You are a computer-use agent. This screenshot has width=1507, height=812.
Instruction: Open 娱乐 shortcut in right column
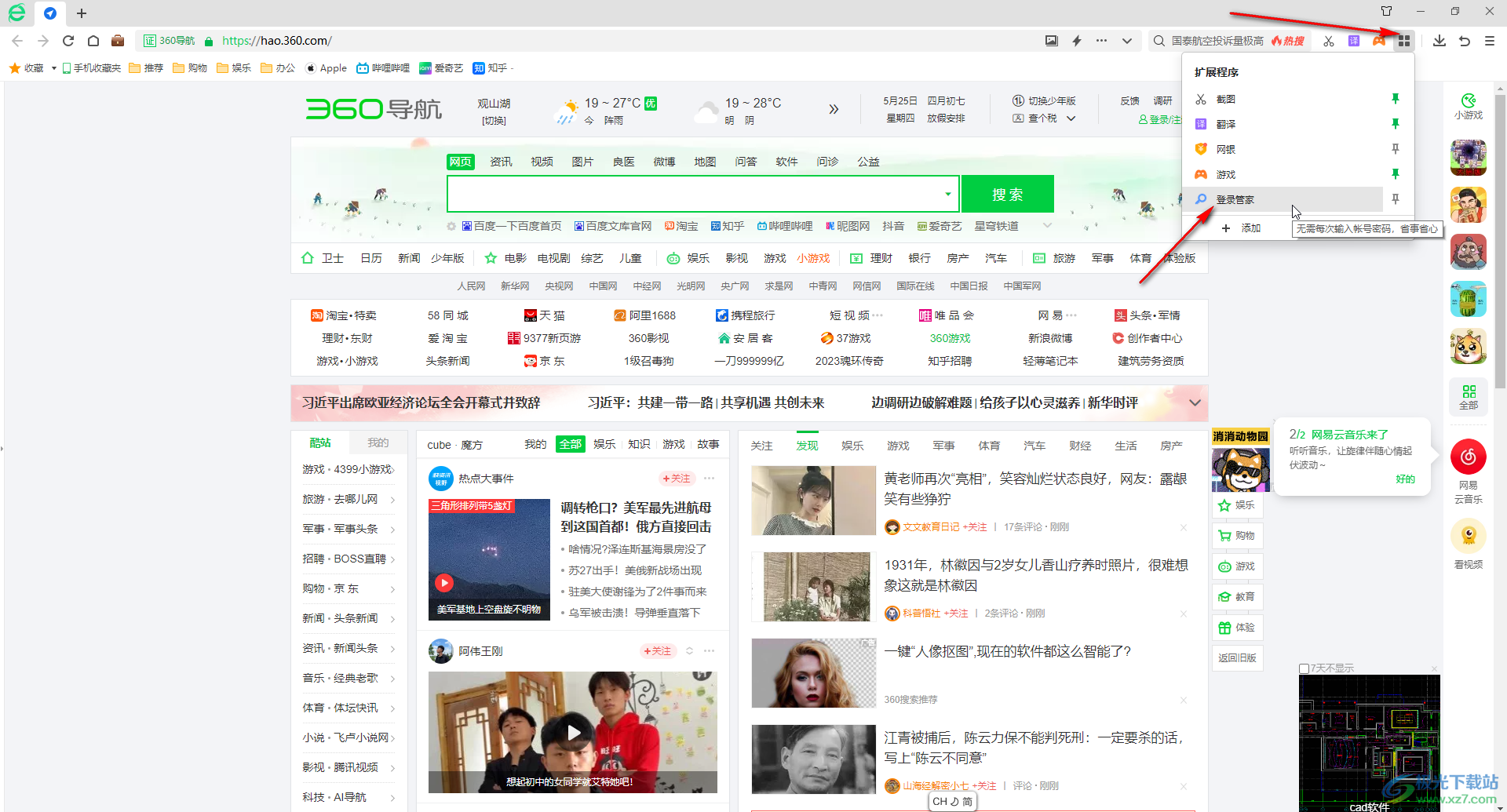(x=1237, y=505)
